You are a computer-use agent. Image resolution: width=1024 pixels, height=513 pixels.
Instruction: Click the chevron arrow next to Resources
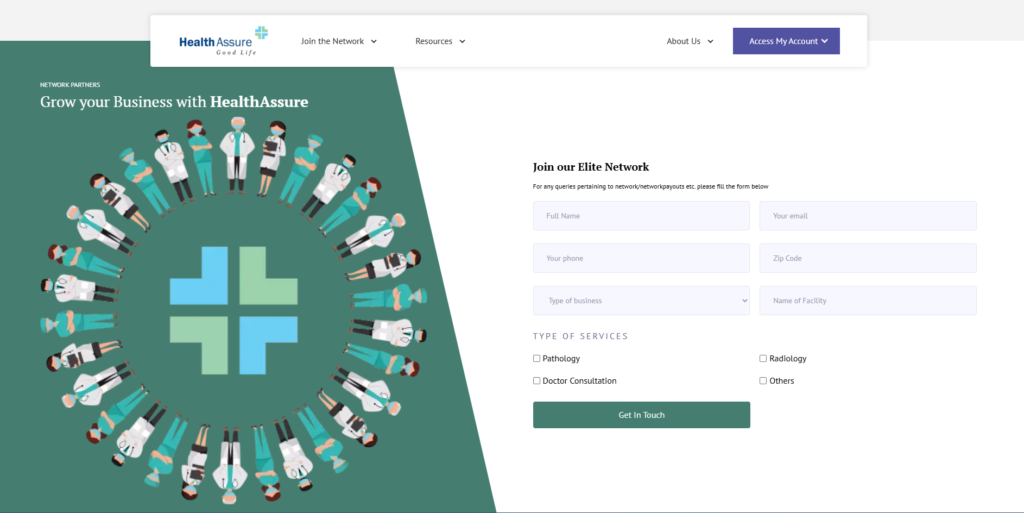tap(463, 42)
